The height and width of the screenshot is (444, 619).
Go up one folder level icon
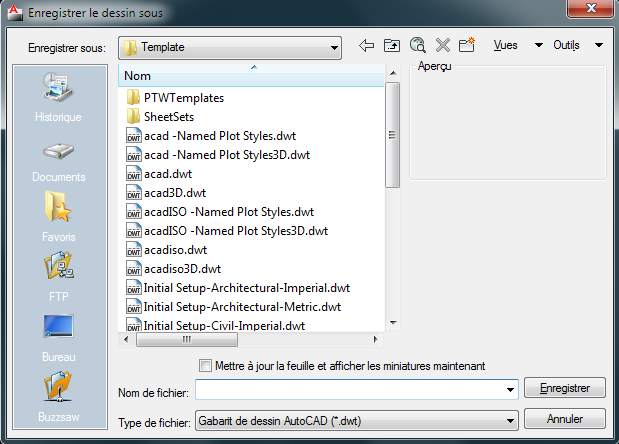(392, 45)
